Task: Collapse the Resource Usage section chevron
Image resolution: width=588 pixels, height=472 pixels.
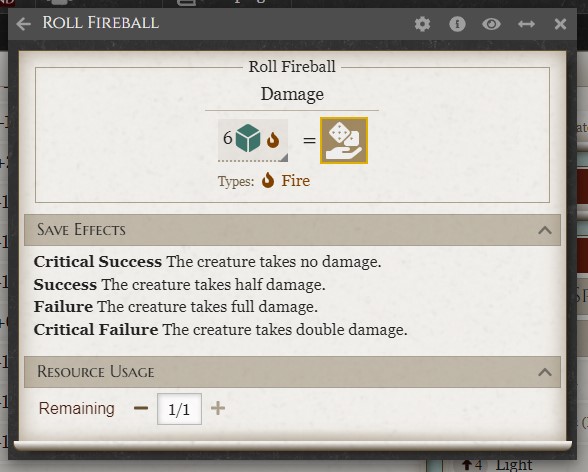Action: click(x=545, y=372)
